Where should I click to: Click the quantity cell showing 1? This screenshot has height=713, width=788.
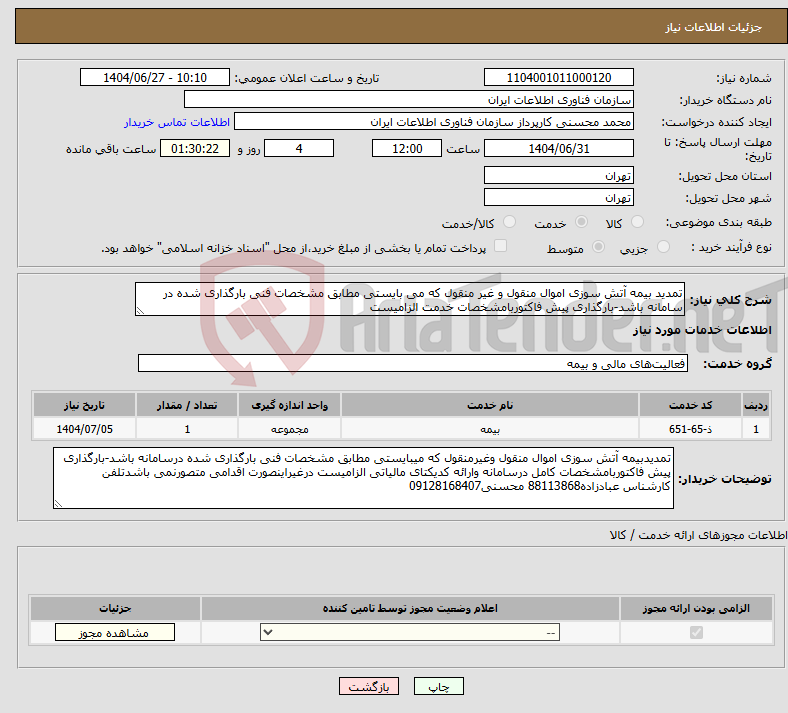tap(187, 429)
